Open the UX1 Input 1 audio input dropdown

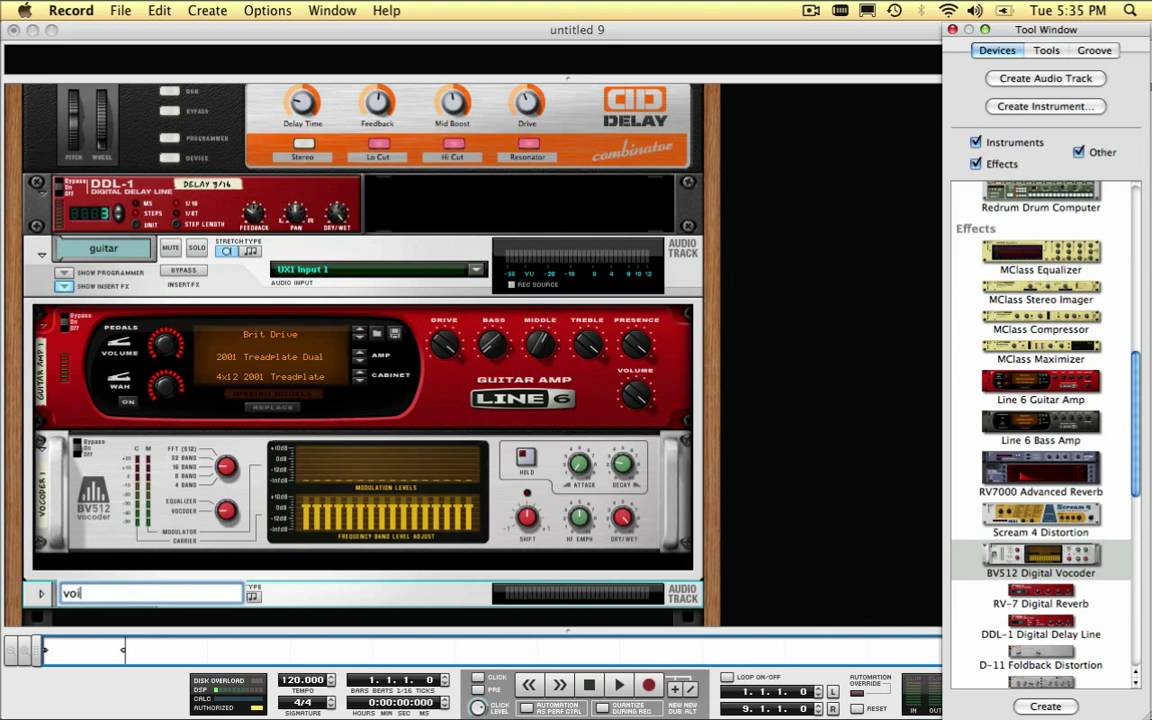pyautogui.click(x=476, y=269)
